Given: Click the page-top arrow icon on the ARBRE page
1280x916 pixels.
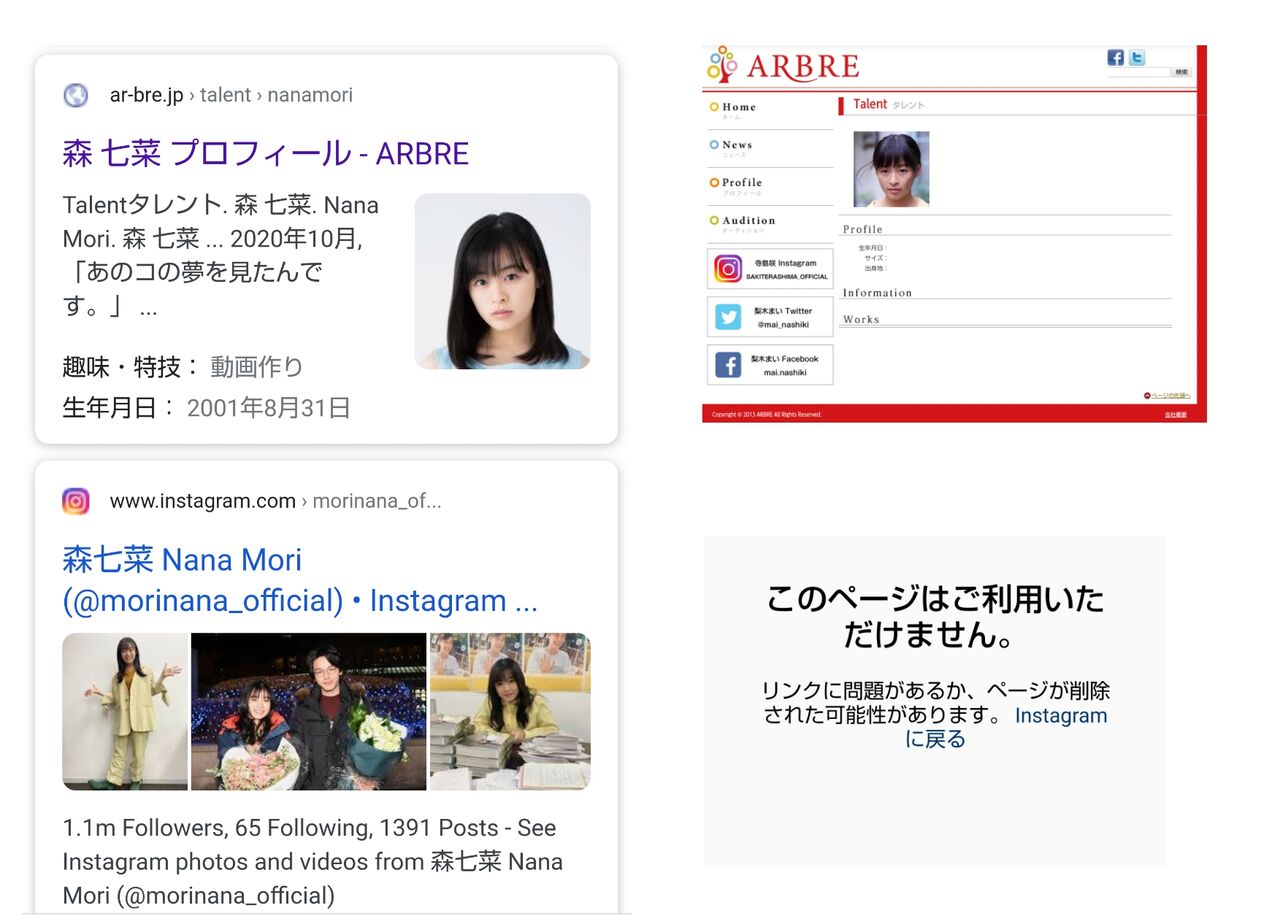Looking at the screenshot, I should [x=1147, y=396].
